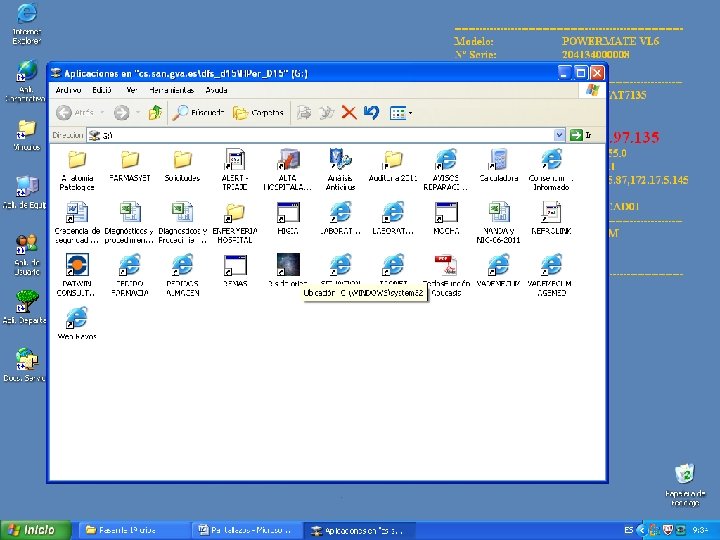This screenshot has height=540, width=720.
Task: Select the DATAWIN CONSULTA shortcut
Action: coord(77,275)
